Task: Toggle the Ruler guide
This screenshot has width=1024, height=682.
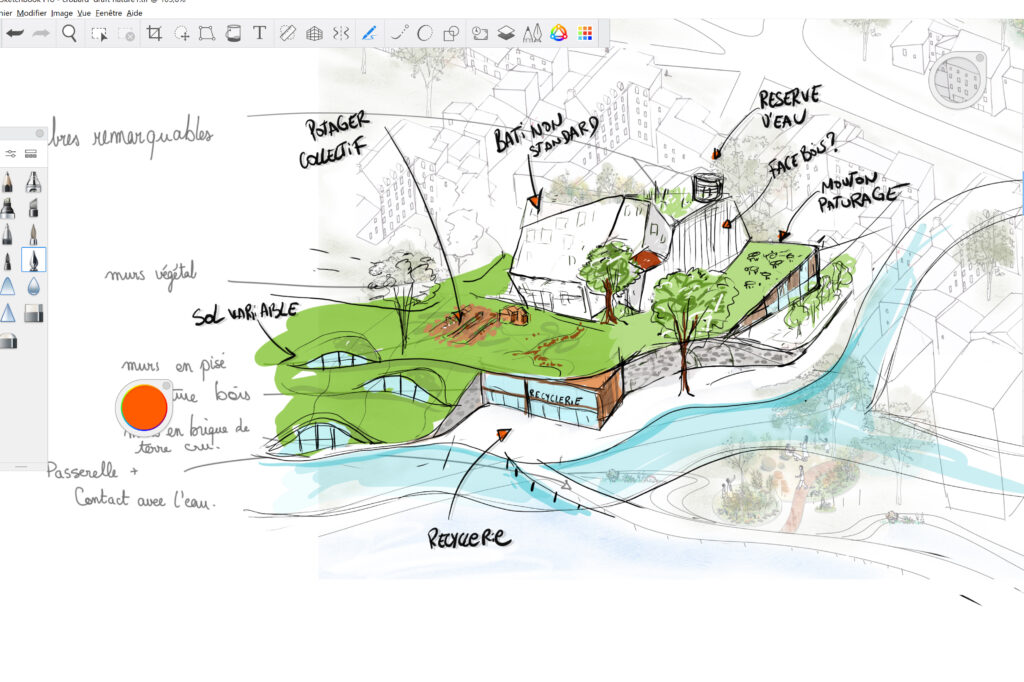Action: 287,33
